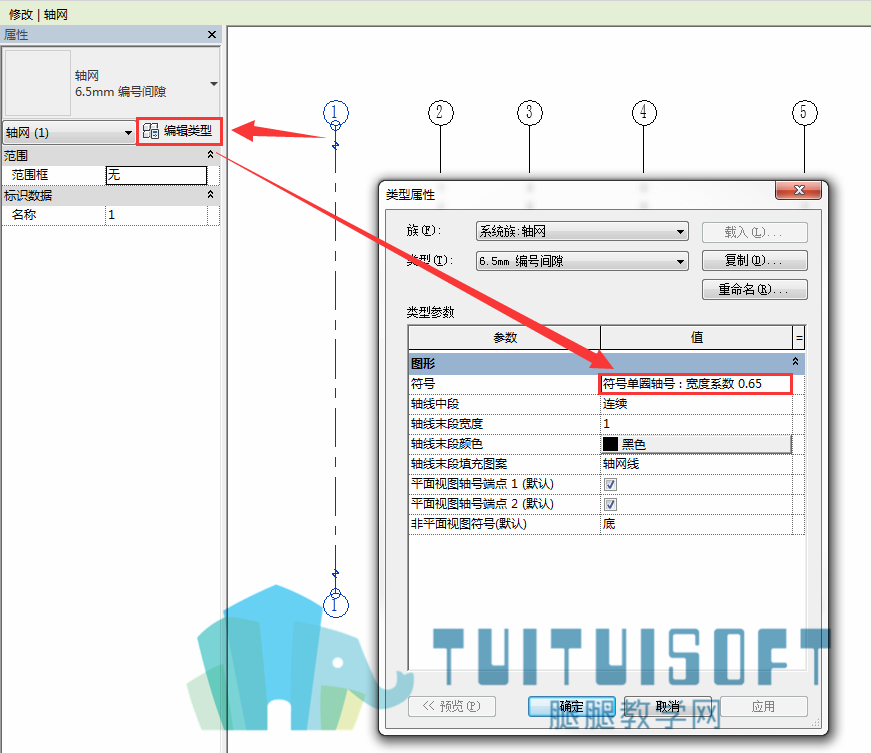Toggle 平面视图轴号端点 2 checkbox
The height and width of the screenshot is (753, 871).
pos(610,504)
